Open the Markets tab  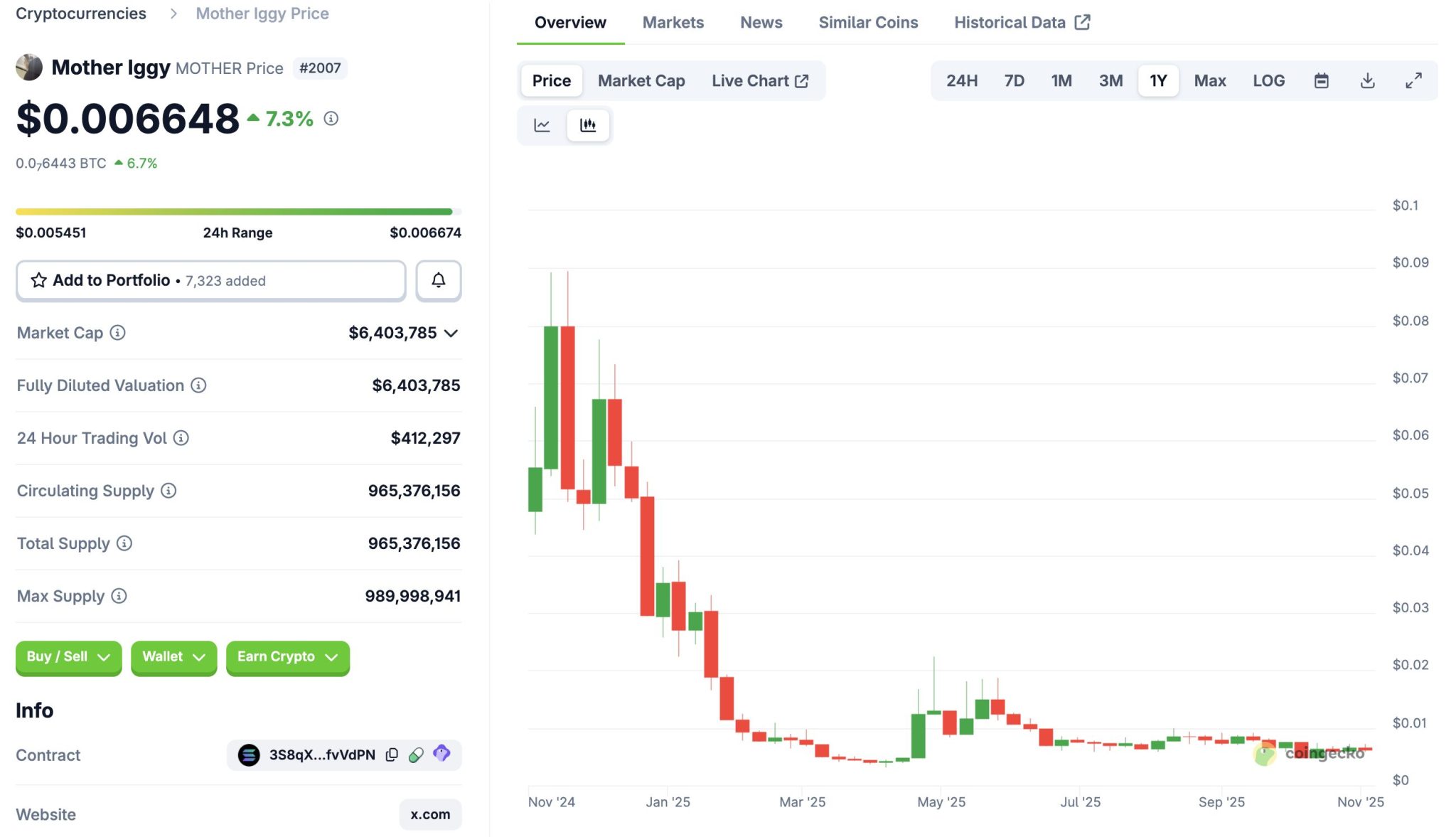(x=673, y=23)
